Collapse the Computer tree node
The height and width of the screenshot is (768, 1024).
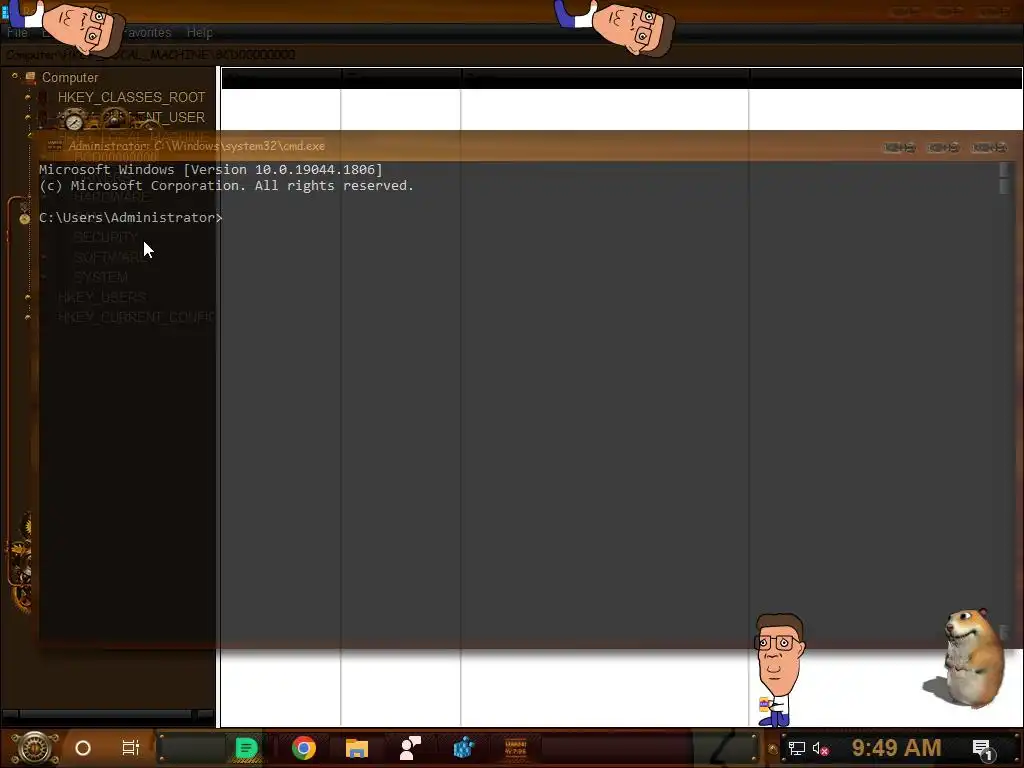click(14, 76)
